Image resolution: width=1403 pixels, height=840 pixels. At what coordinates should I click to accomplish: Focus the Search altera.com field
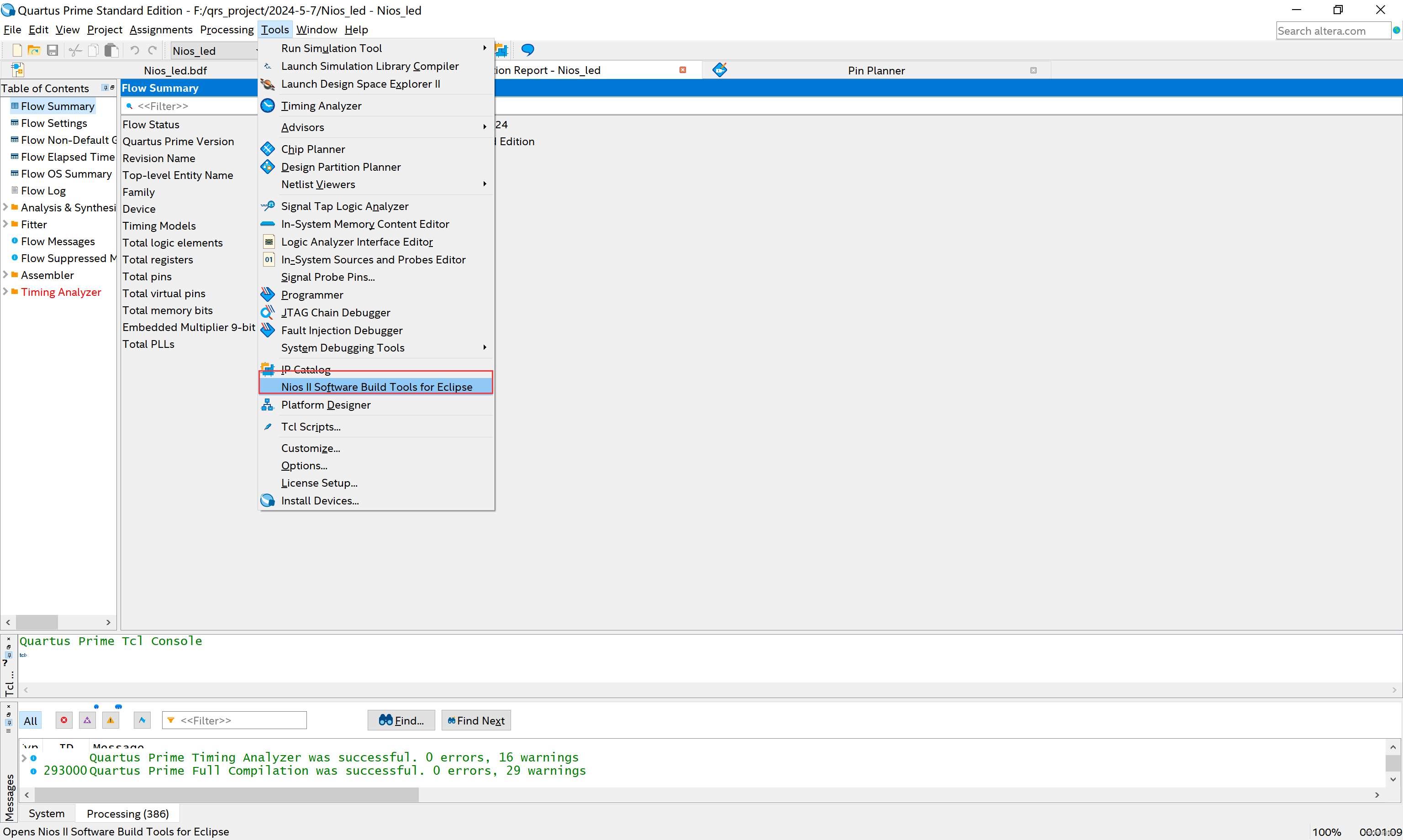point(1333,31)
